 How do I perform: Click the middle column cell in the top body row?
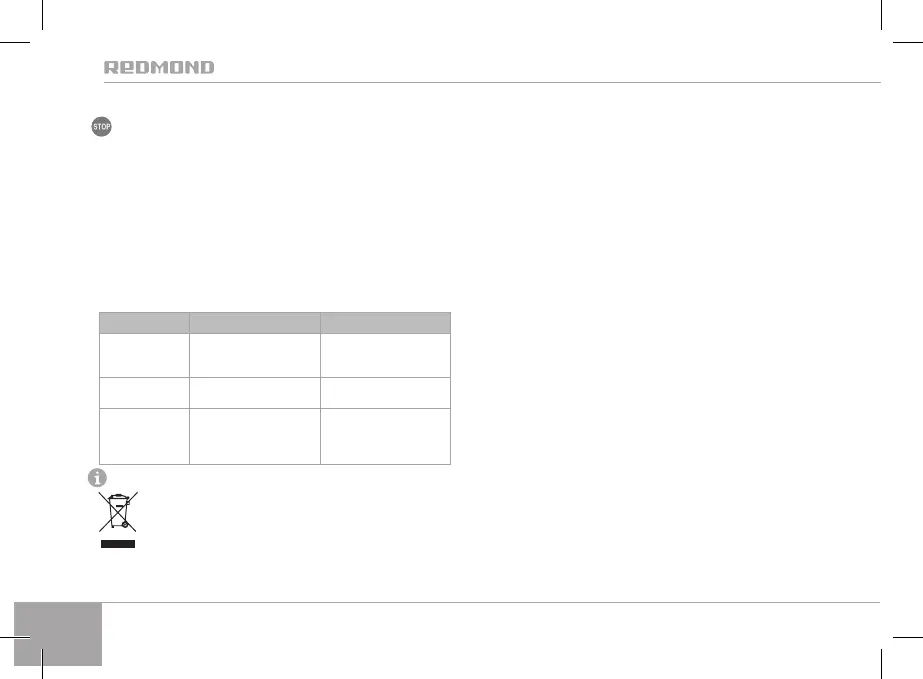pyautogui.click(x=255, y=352)
